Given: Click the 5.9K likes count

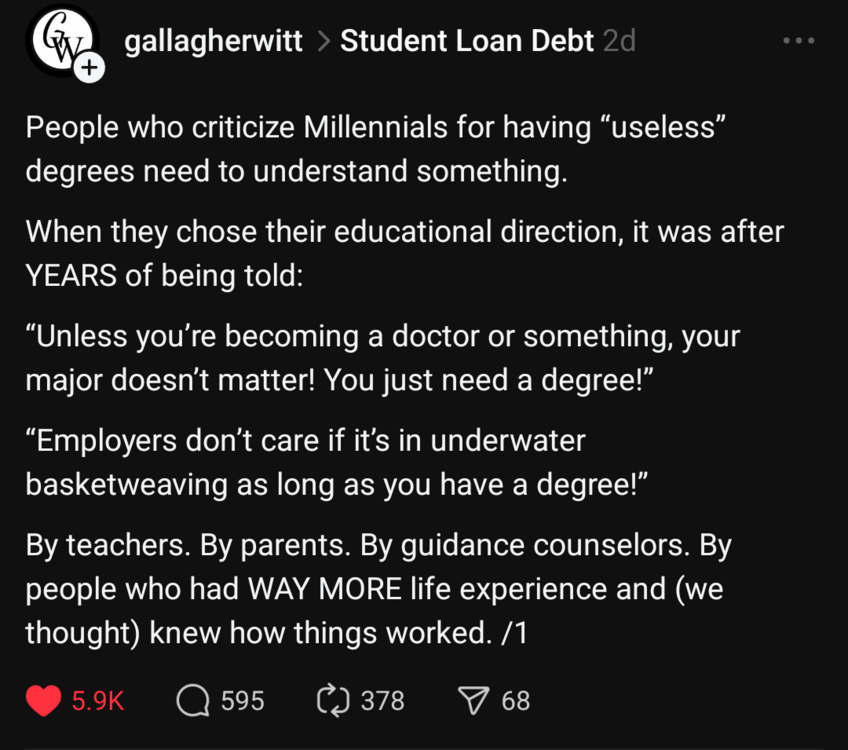Looking at the screenshot, I should click(x=98, y=701).
